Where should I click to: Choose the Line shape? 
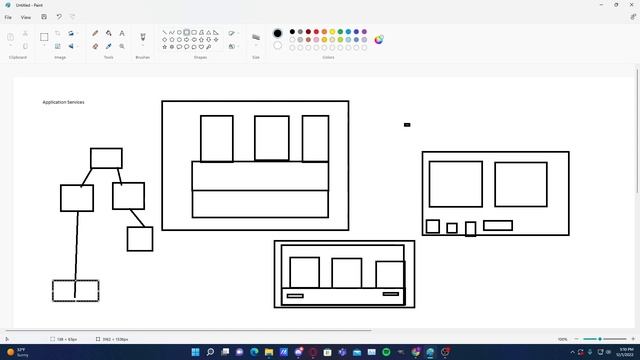pos(164,32)
